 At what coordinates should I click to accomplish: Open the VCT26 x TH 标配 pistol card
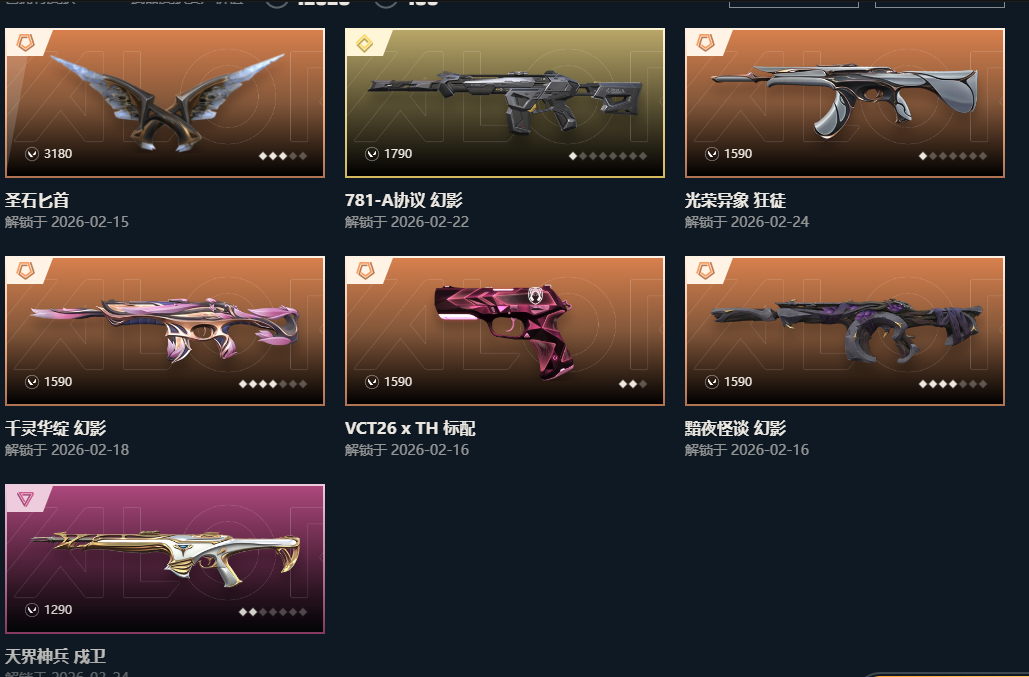pyautogui.click(x=505, y=331)
